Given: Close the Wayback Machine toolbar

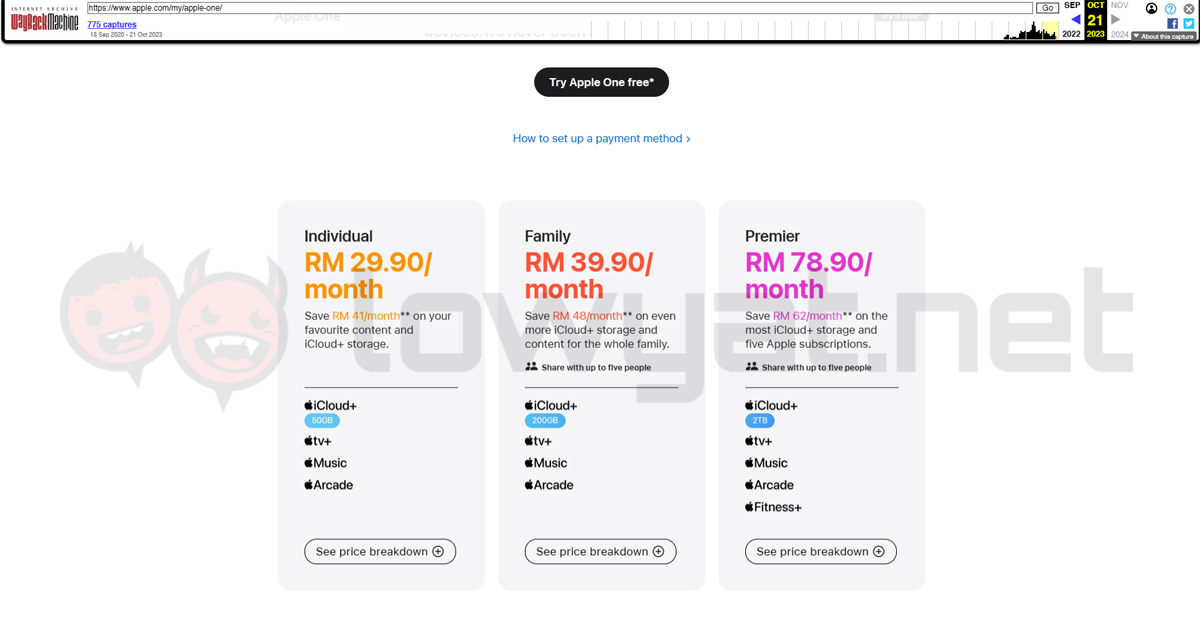Looking at the screenshot, I should [x=1188, y=8].
